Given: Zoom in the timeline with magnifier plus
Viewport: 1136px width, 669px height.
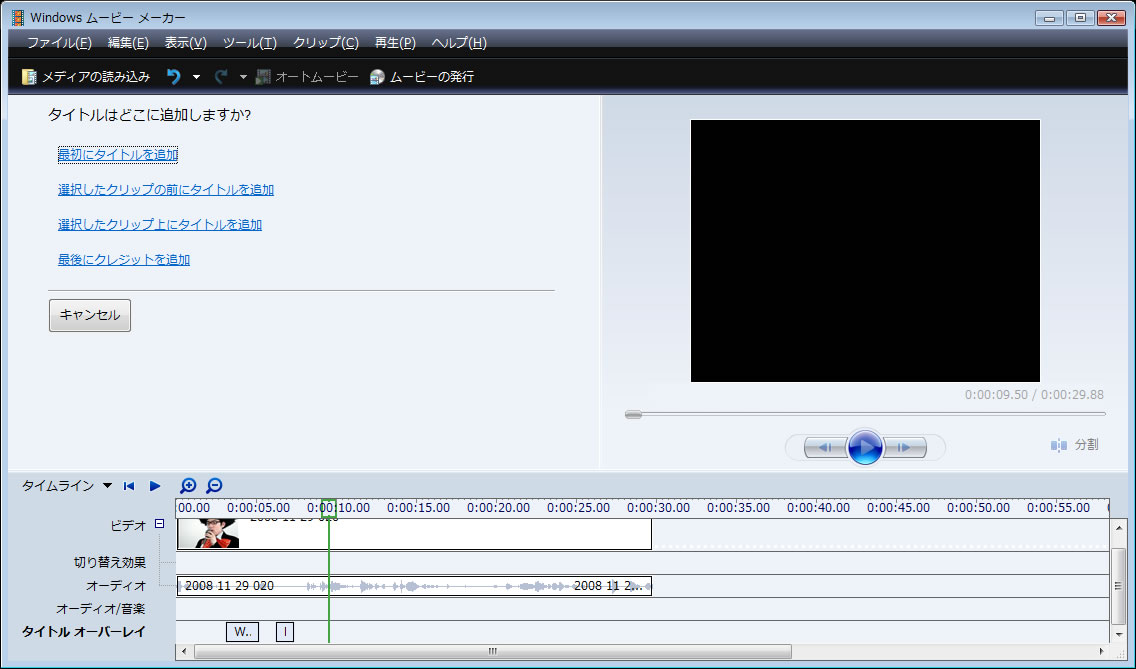Looking at the screenshot, I should pyautogui.click(x=188, y=486).
